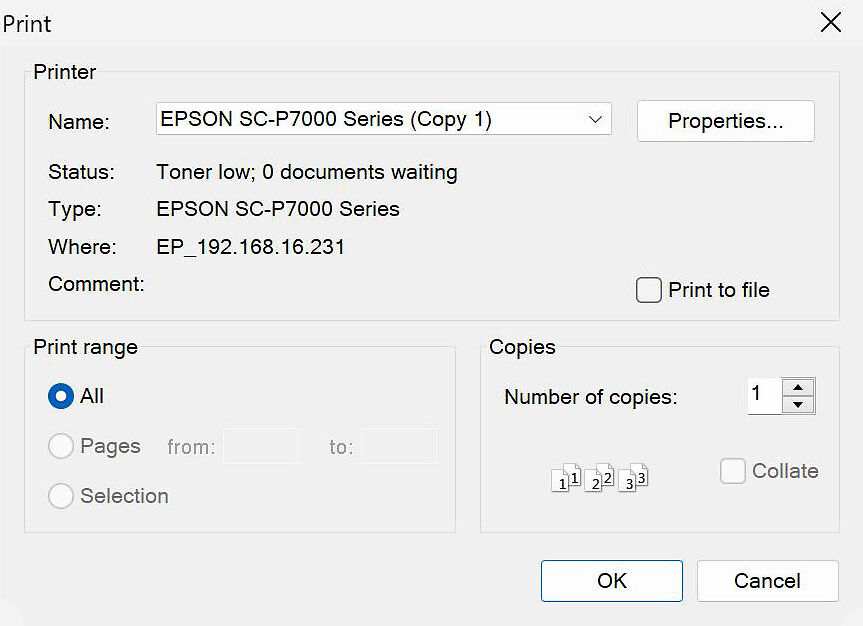
Task: Click the 'from' page number field
Action: (261, 446)
